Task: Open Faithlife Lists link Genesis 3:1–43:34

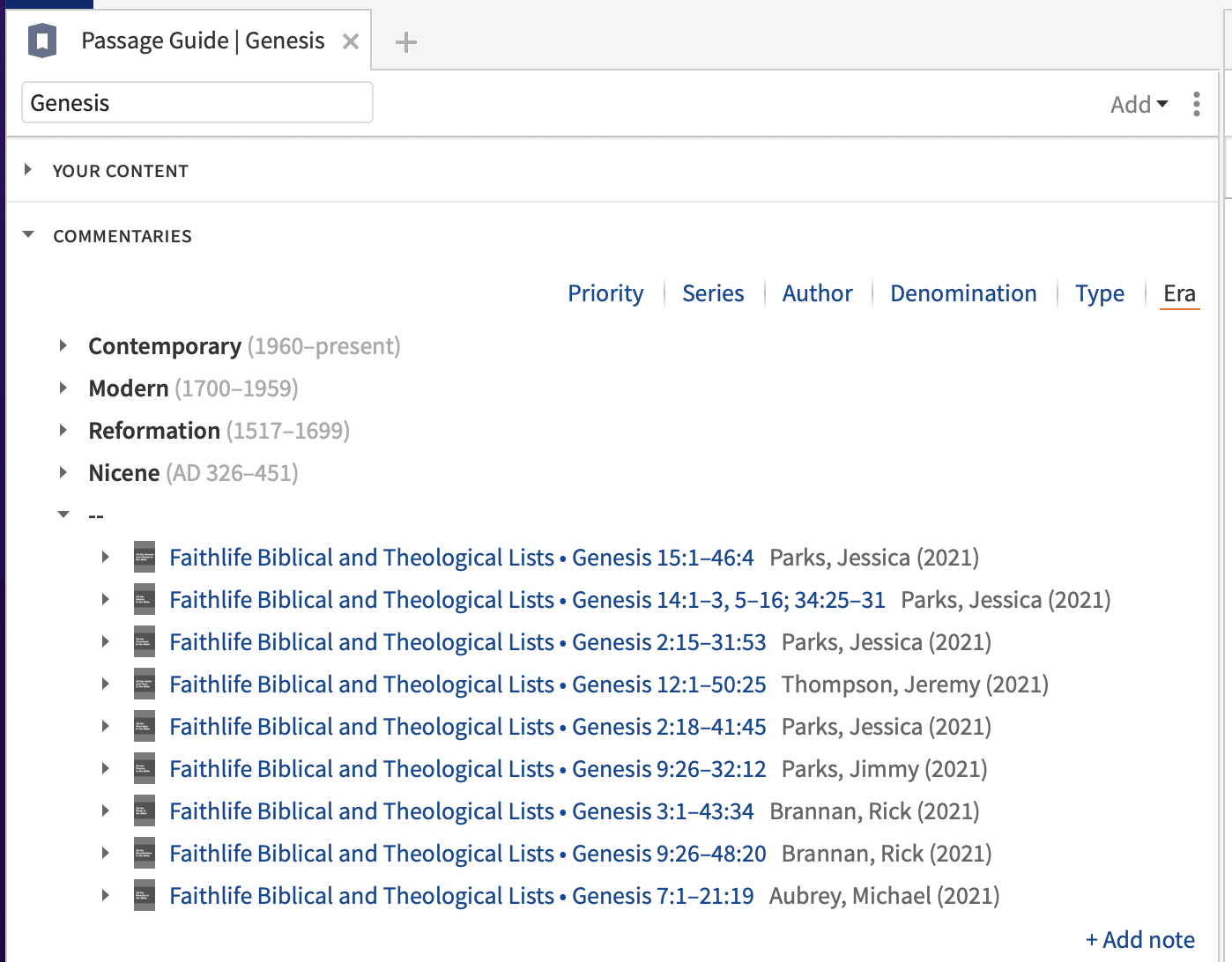Action: (462, 811)
